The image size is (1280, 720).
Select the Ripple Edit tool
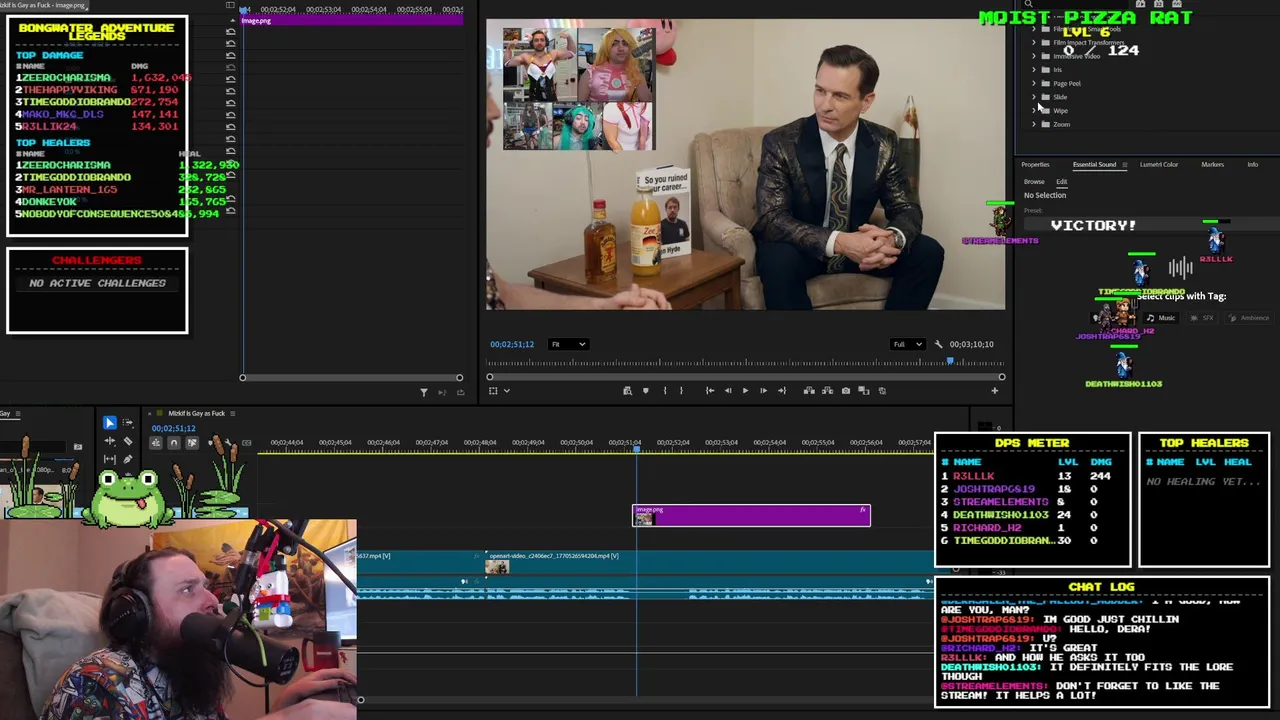(x=110, y=441)
